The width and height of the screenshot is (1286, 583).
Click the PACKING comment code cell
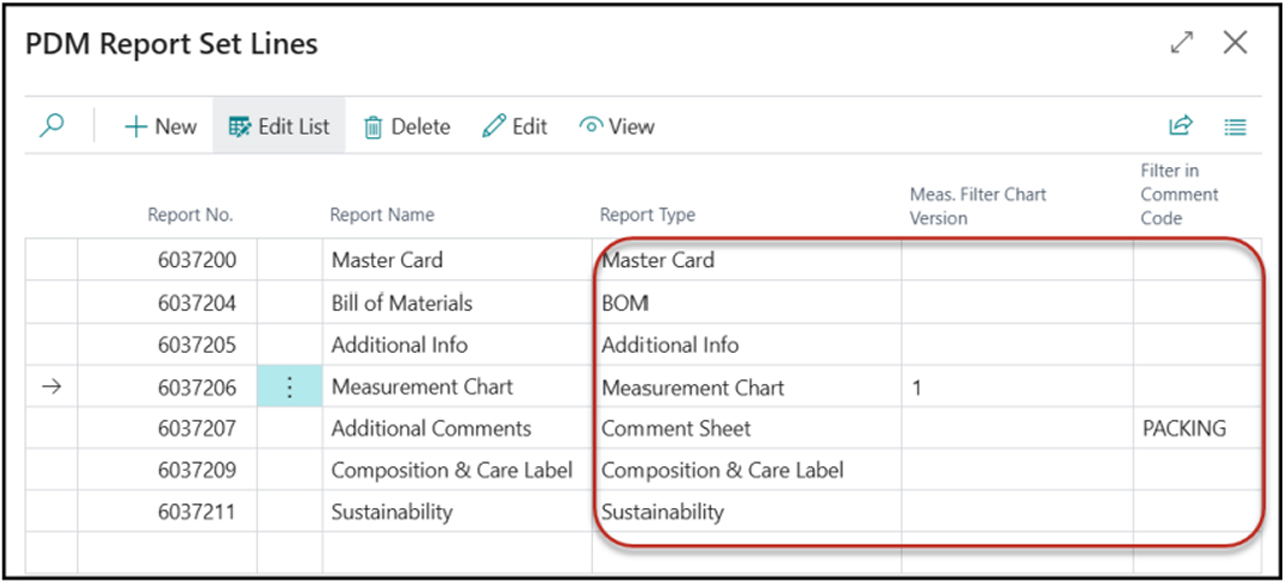(1184, 429)
